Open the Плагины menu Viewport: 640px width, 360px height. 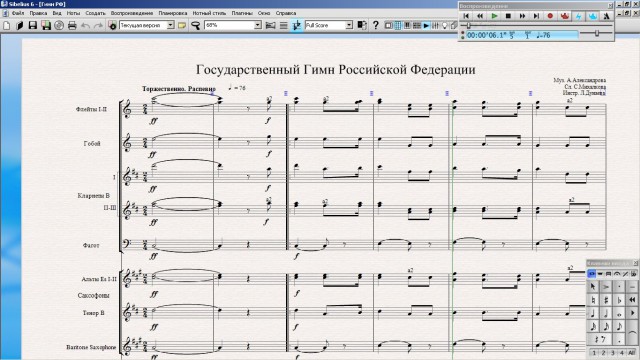(242, 13)
